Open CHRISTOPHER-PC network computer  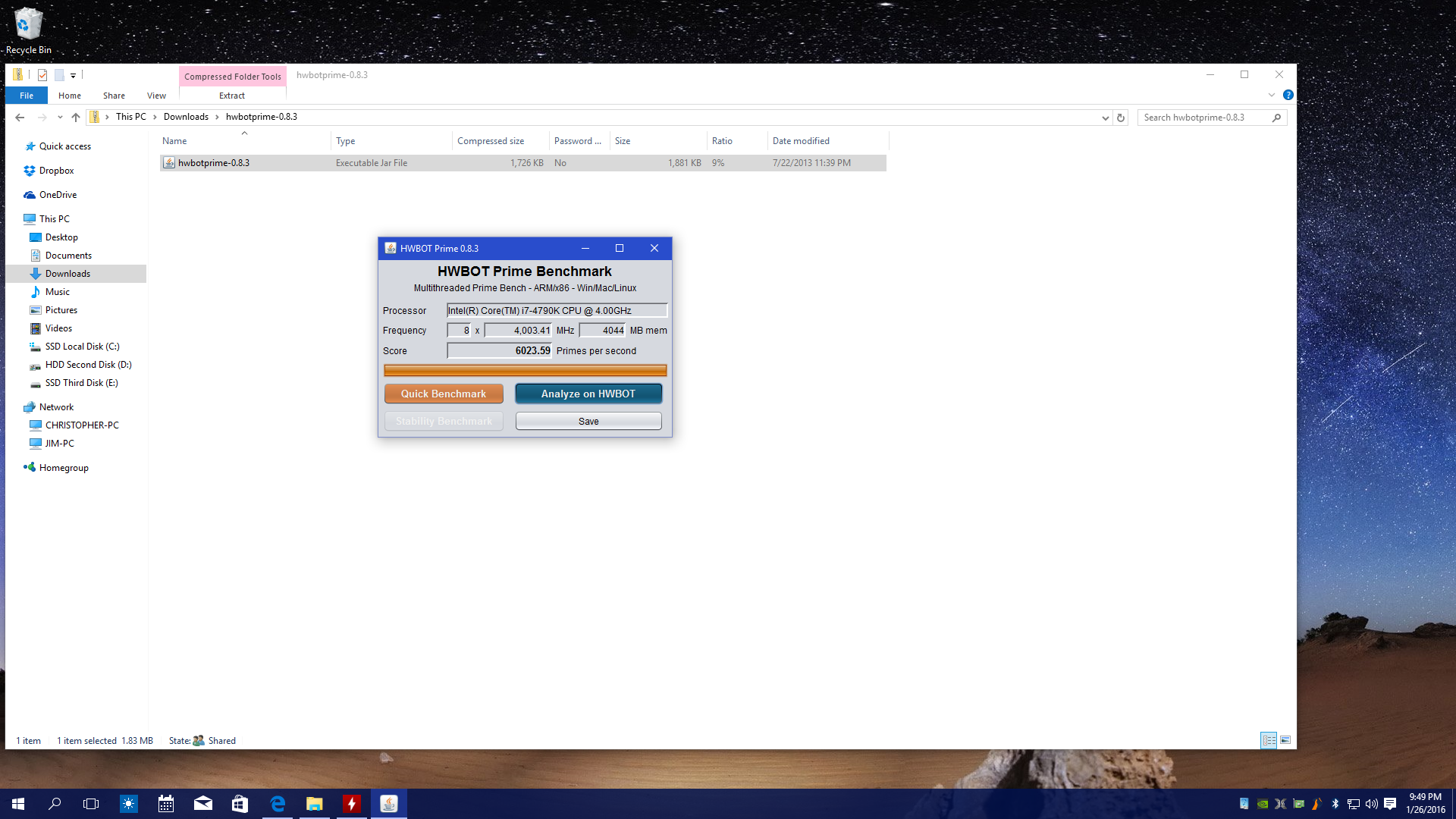[82, 425]
